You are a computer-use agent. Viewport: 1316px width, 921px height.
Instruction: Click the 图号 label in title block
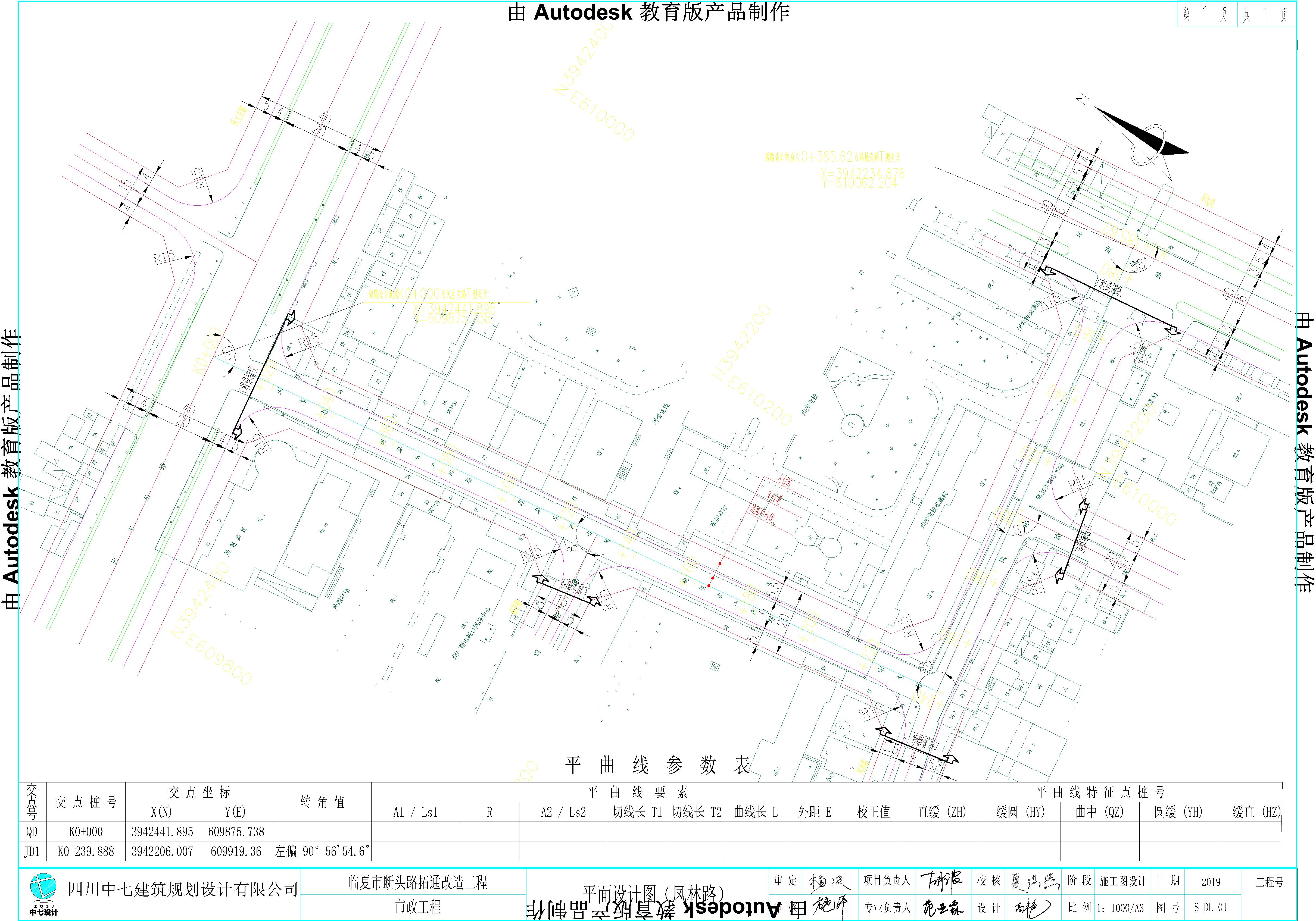1168,907
